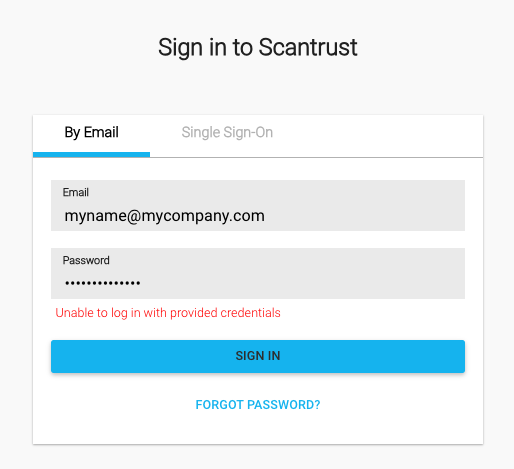The height and width of the screenshot is (469, 514).
Task: Click the 'Sign in to Scantrust' heading
Action: (x=258, y=48)
